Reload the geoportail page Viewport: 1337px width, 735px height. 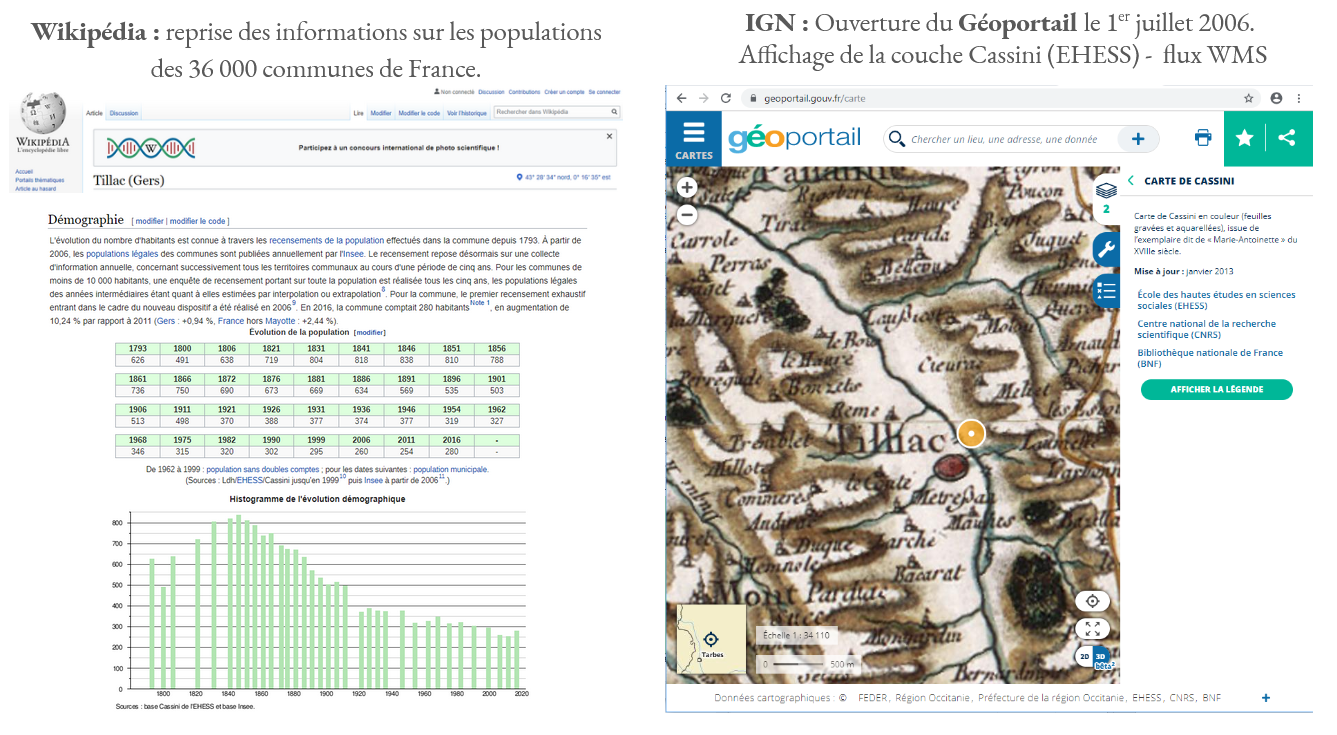[x=726, y=98]
